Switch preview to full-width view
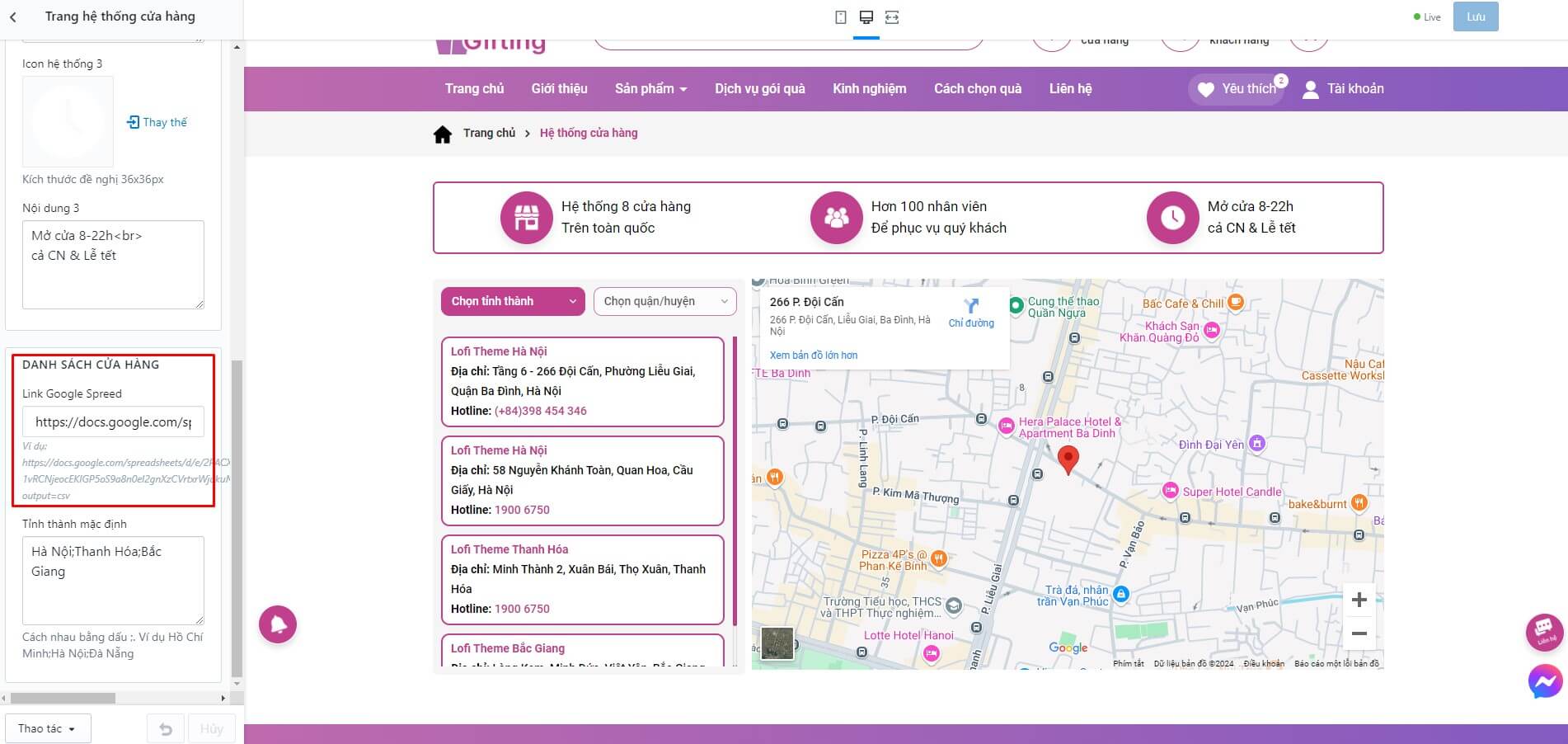This screenshot has height=744, width=1568. tap(892, 17)
